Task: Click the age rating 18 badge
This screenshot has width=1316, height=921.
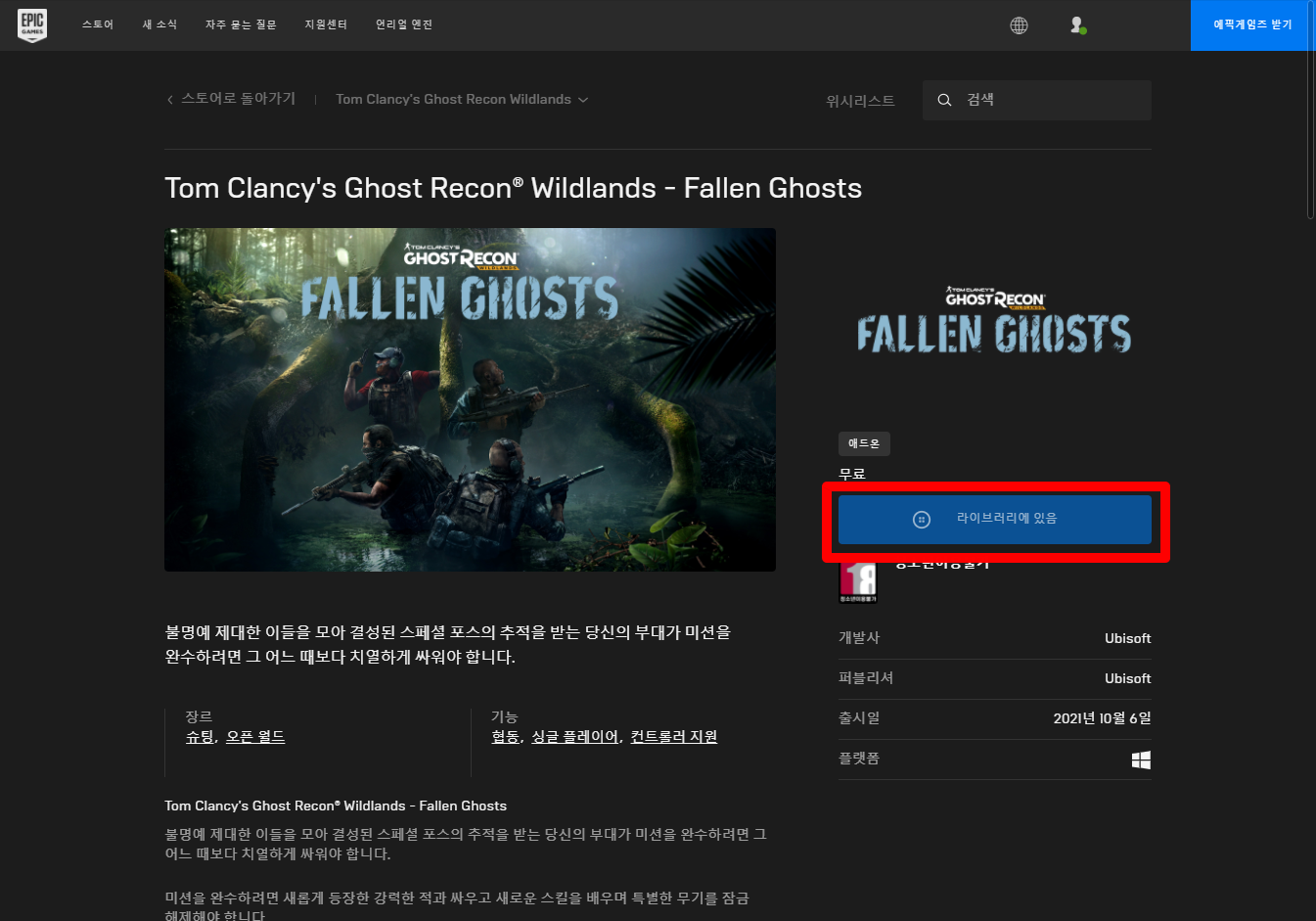Action: click(858, 581)
